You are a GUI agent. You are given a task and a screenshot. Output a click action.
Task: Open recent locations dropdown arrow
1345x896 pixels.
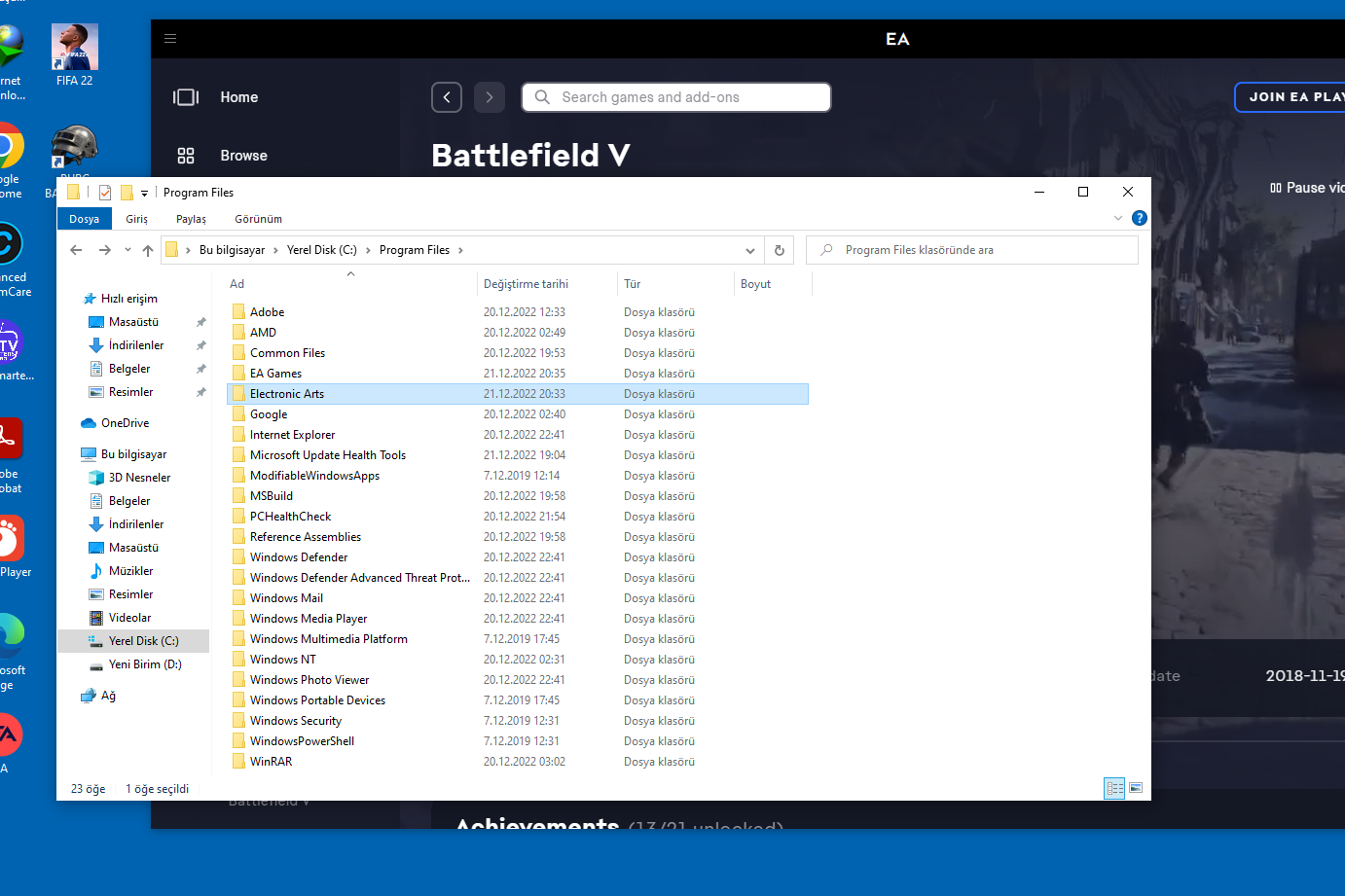pos(127,250)
